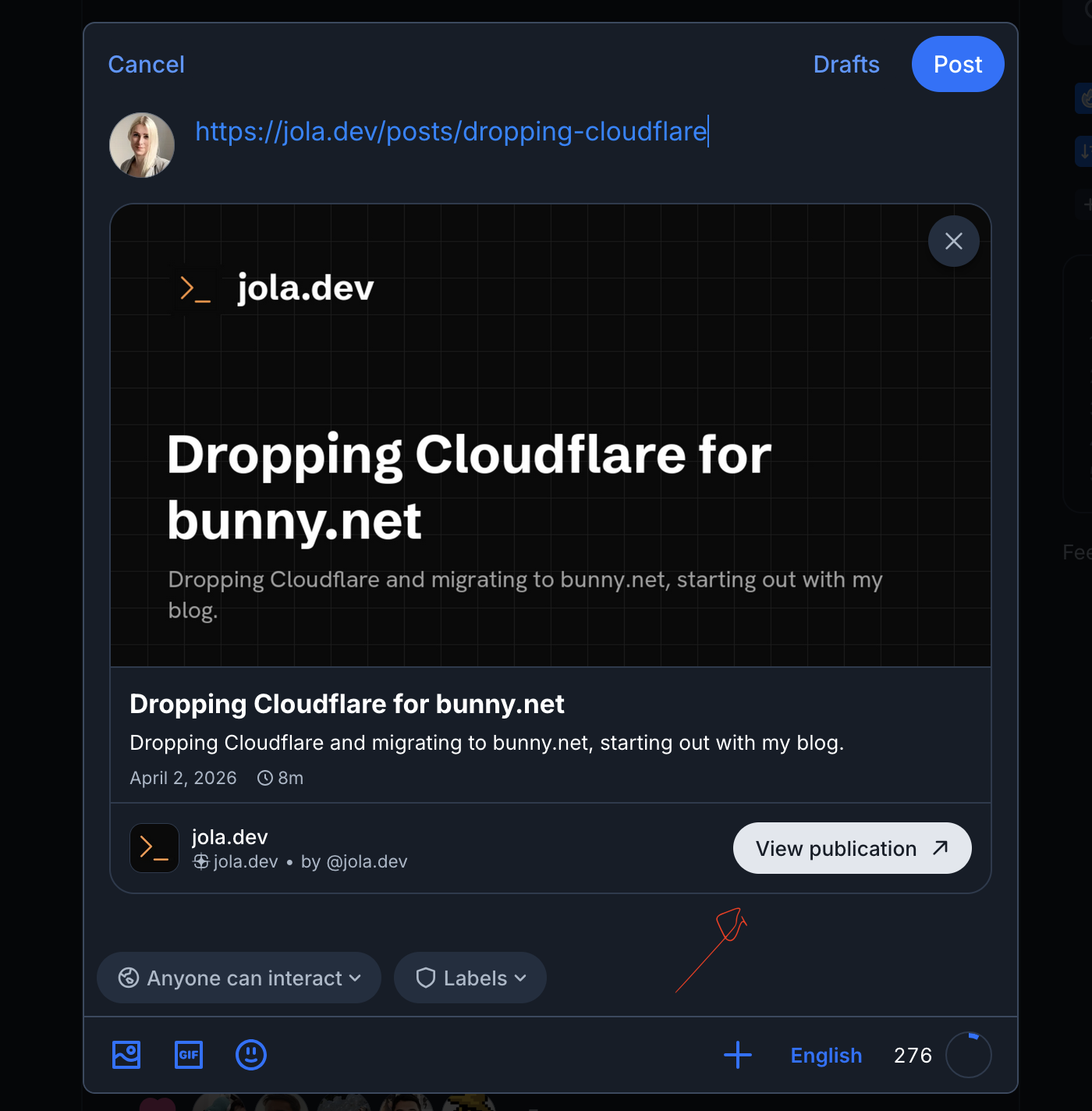Image resolution: width=1092 pixels, height=1111 pixels.
Task: Click the card description about migrating to bunny.net
Action: 487,743
